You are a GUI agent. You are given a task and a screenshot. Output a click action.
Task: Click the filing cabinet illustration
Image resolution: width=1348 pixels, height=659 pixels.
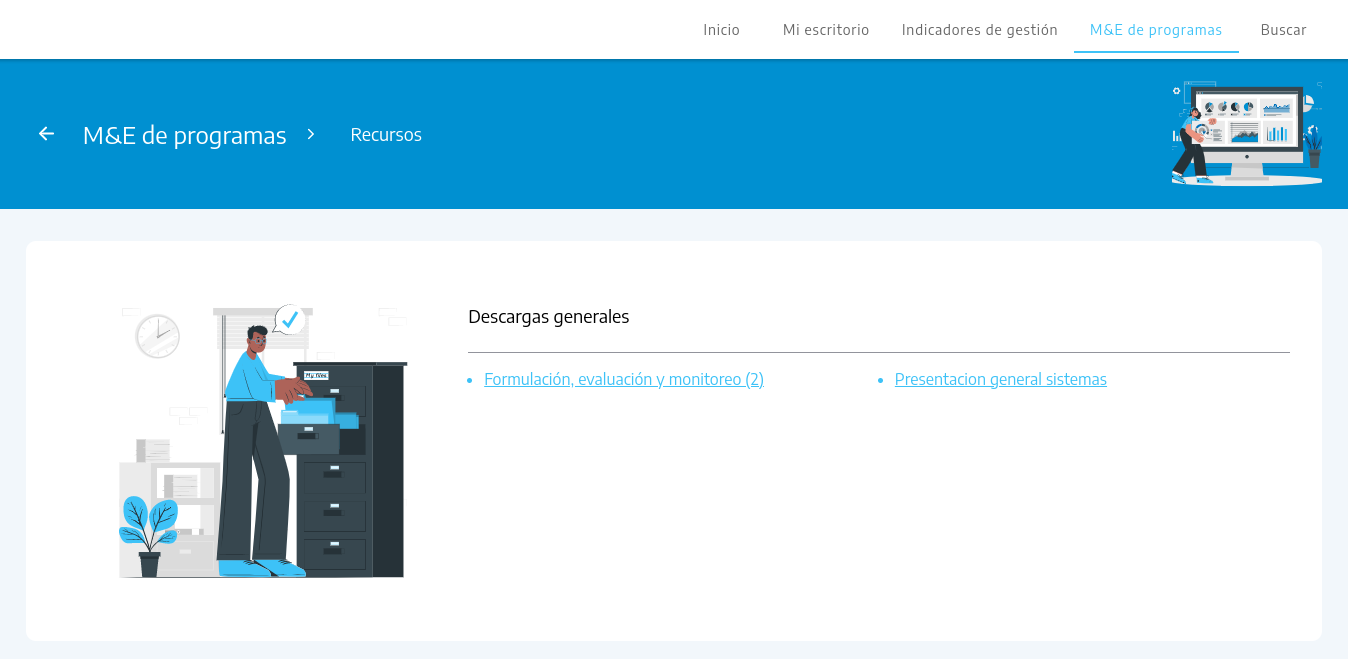[x=263, y=441]
